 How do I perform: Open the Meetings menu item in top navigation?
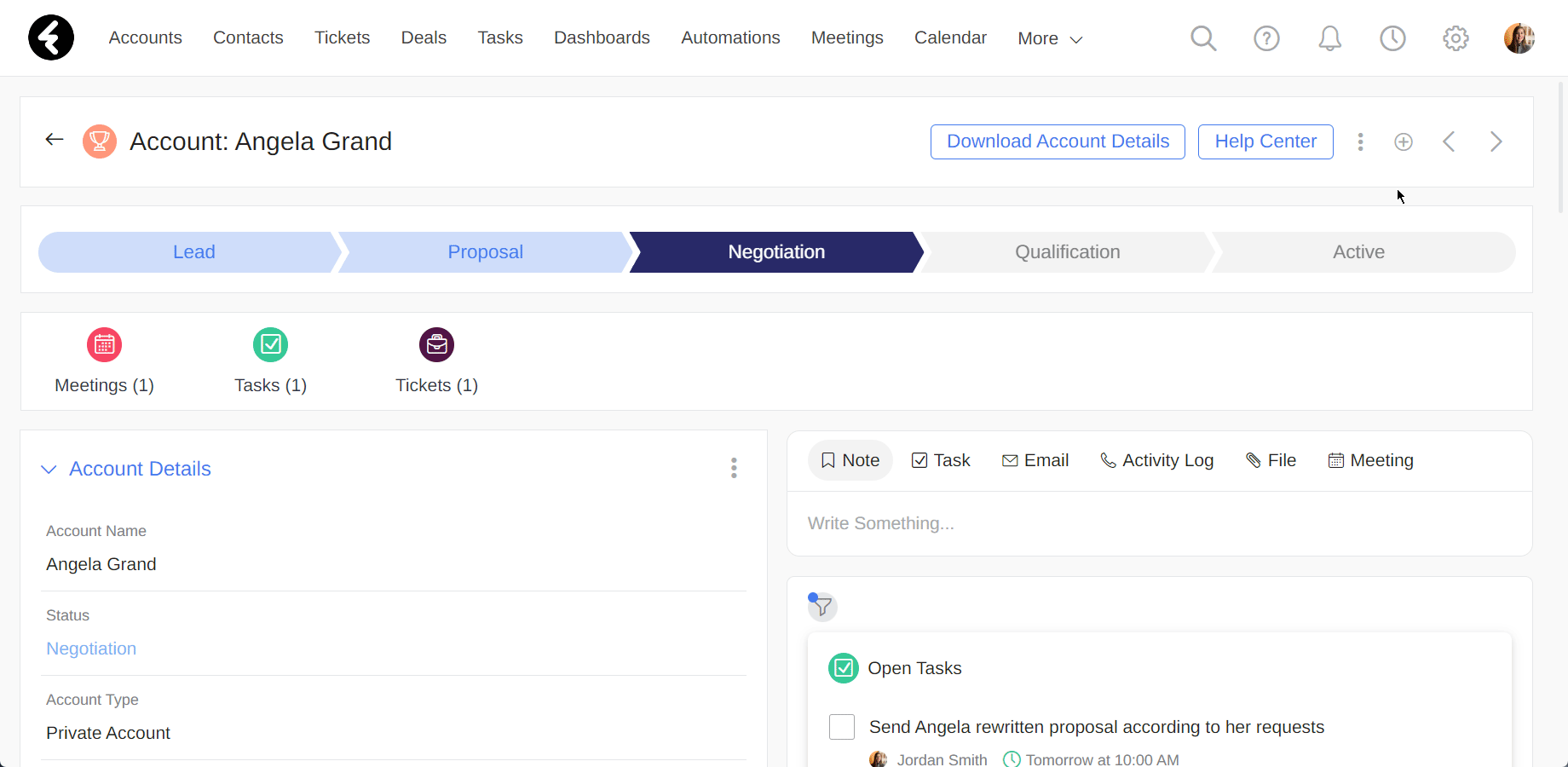pyautogui.click(x=847, y=37)
